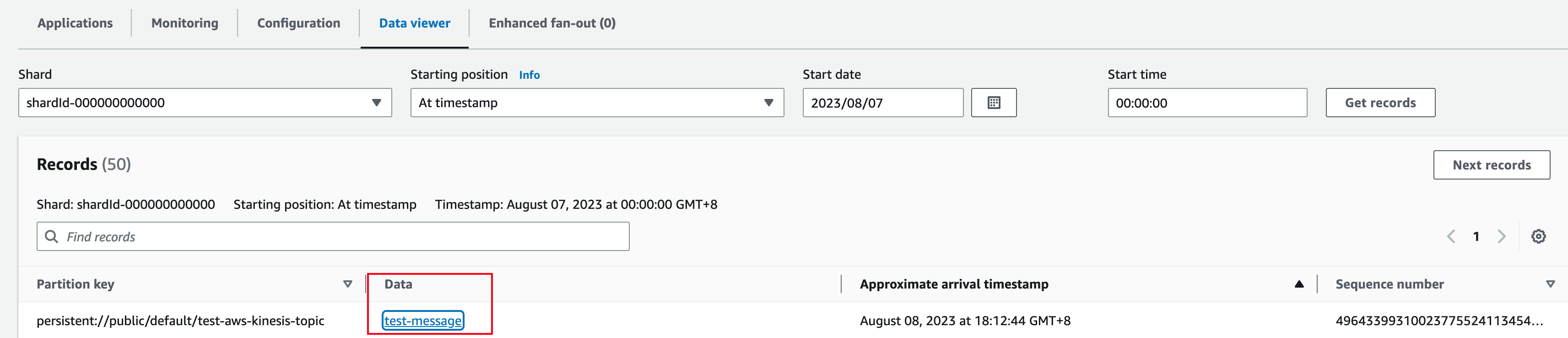Click the Start time input field
The height and width of the screenshot is (338, 1568).
tap(1206, 103)
